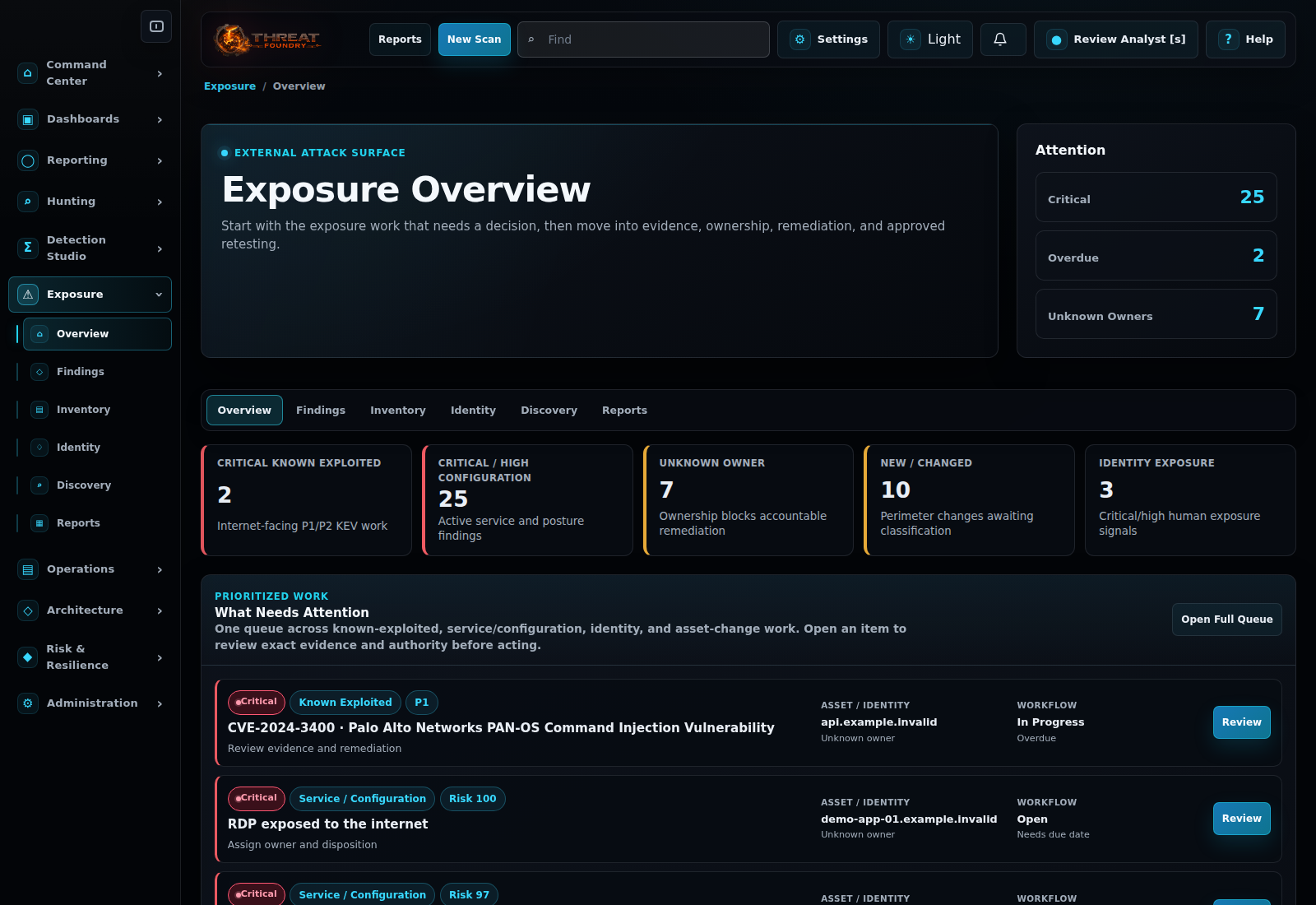The image size is (1316, 905).
Task: Open the Help button
Action: coord(1245,39)
